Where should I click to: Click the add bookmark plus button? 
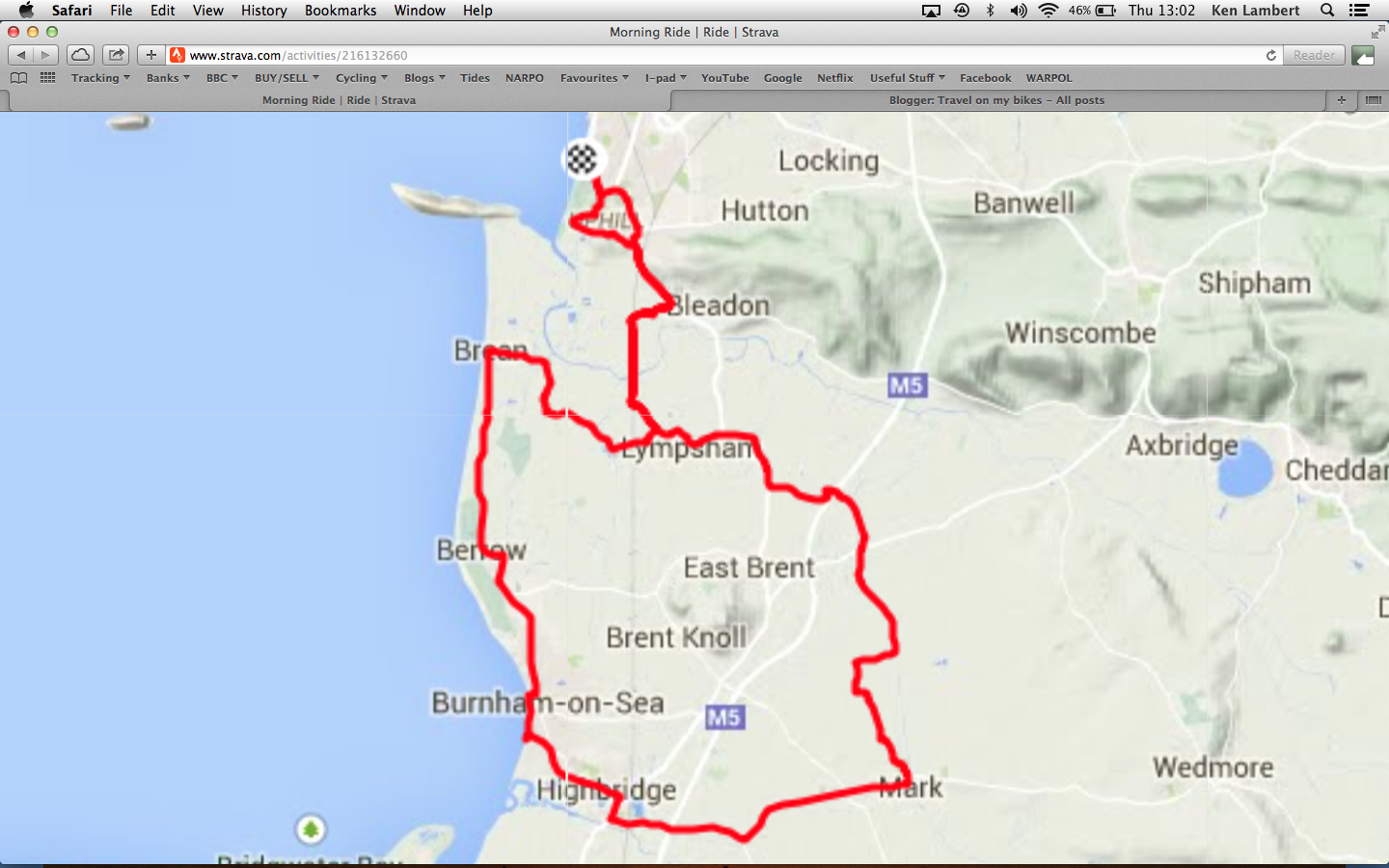150,55
